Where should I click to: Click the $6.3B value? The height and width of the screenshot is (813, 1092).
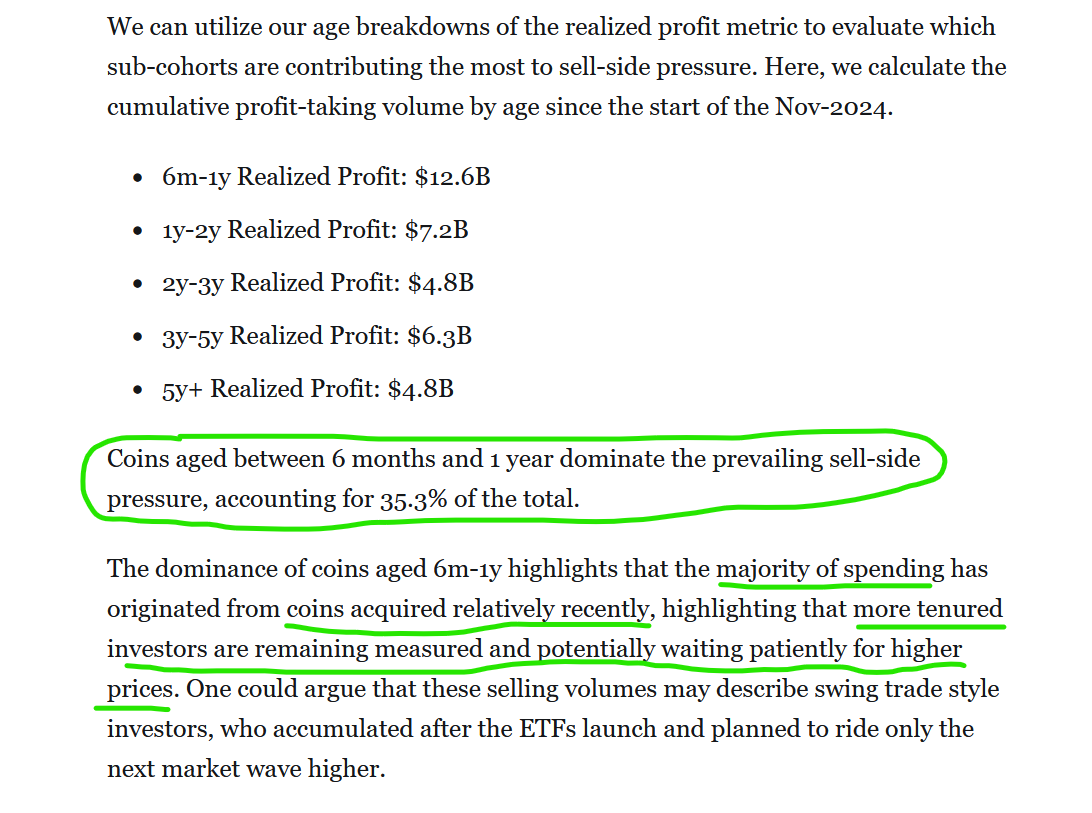[439, 336]
